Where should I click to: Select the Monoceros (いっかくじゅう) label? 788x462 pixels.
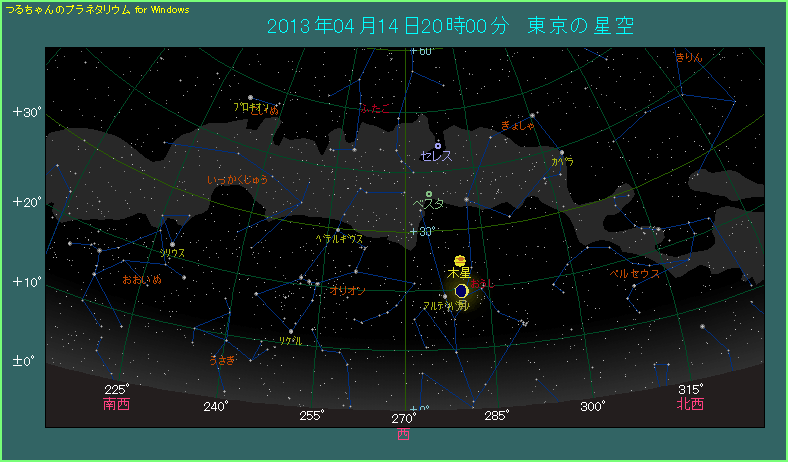[x=237, y=180]
